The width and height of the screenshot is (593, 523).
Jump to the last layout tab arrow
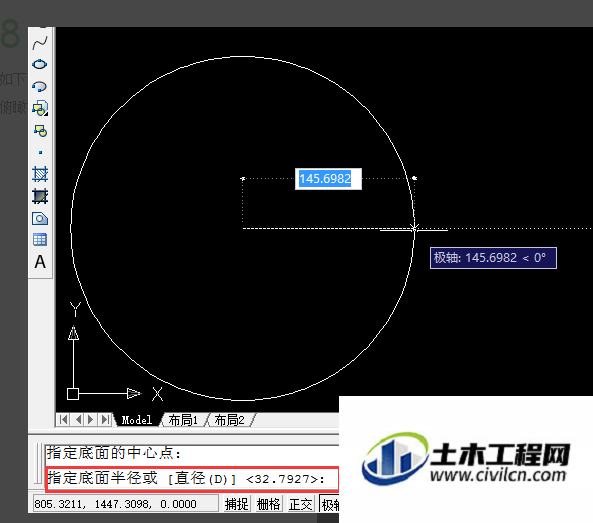coord(105,420)
